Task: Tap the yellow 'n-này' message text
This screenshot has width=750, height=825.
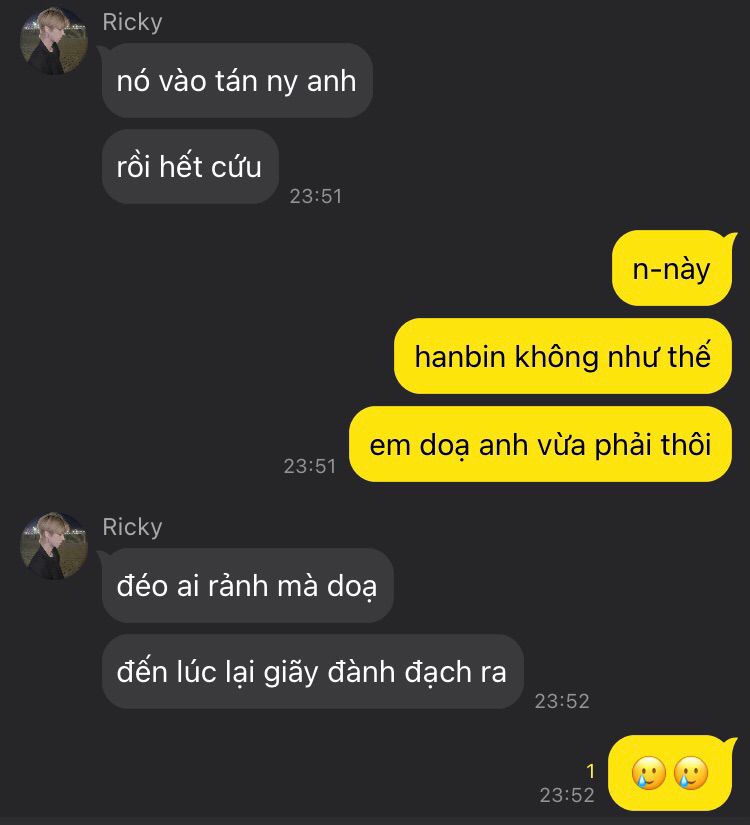Action: tap(672, 269)
